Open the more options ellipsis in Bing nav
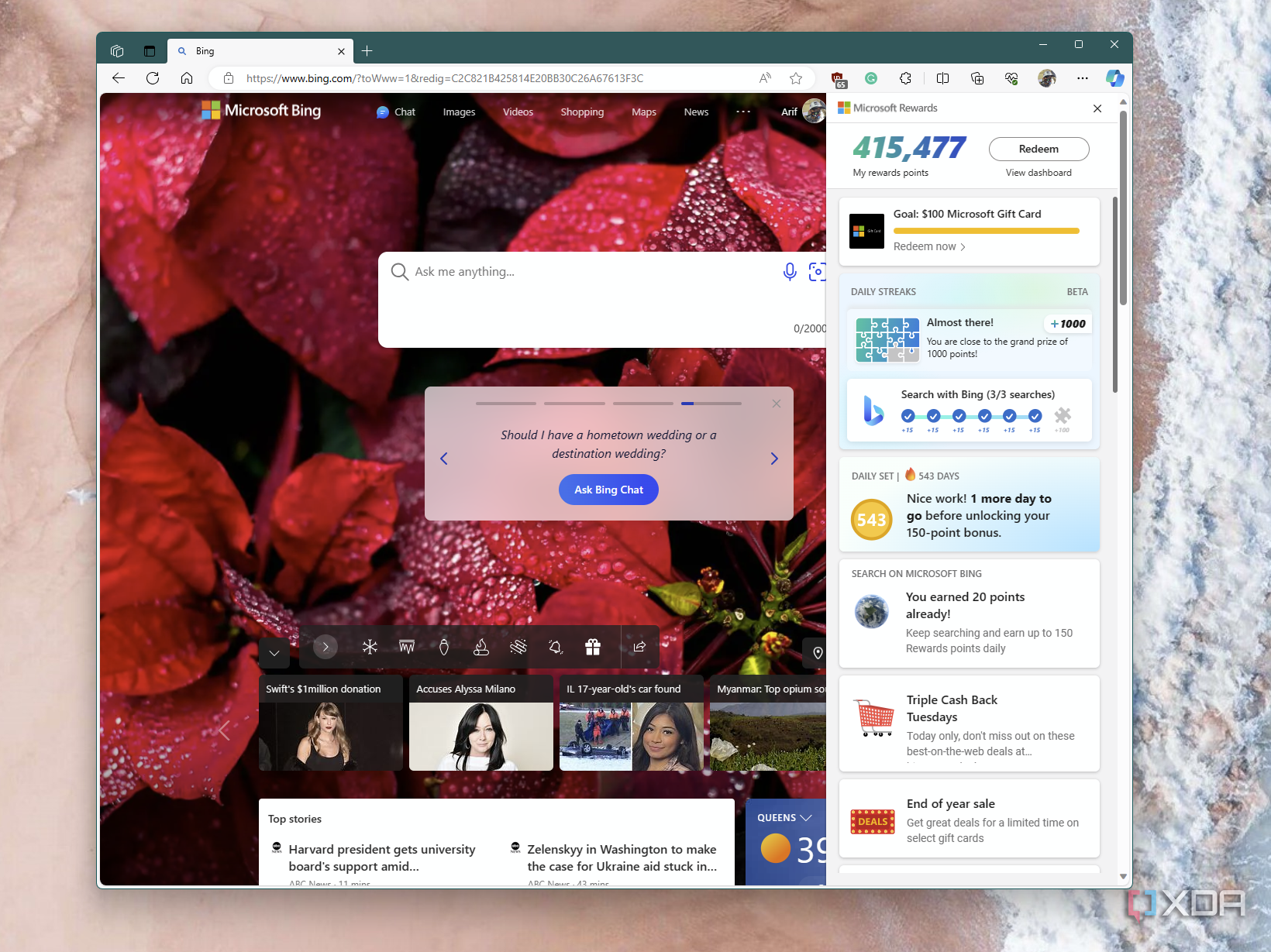 pos(743,112)
